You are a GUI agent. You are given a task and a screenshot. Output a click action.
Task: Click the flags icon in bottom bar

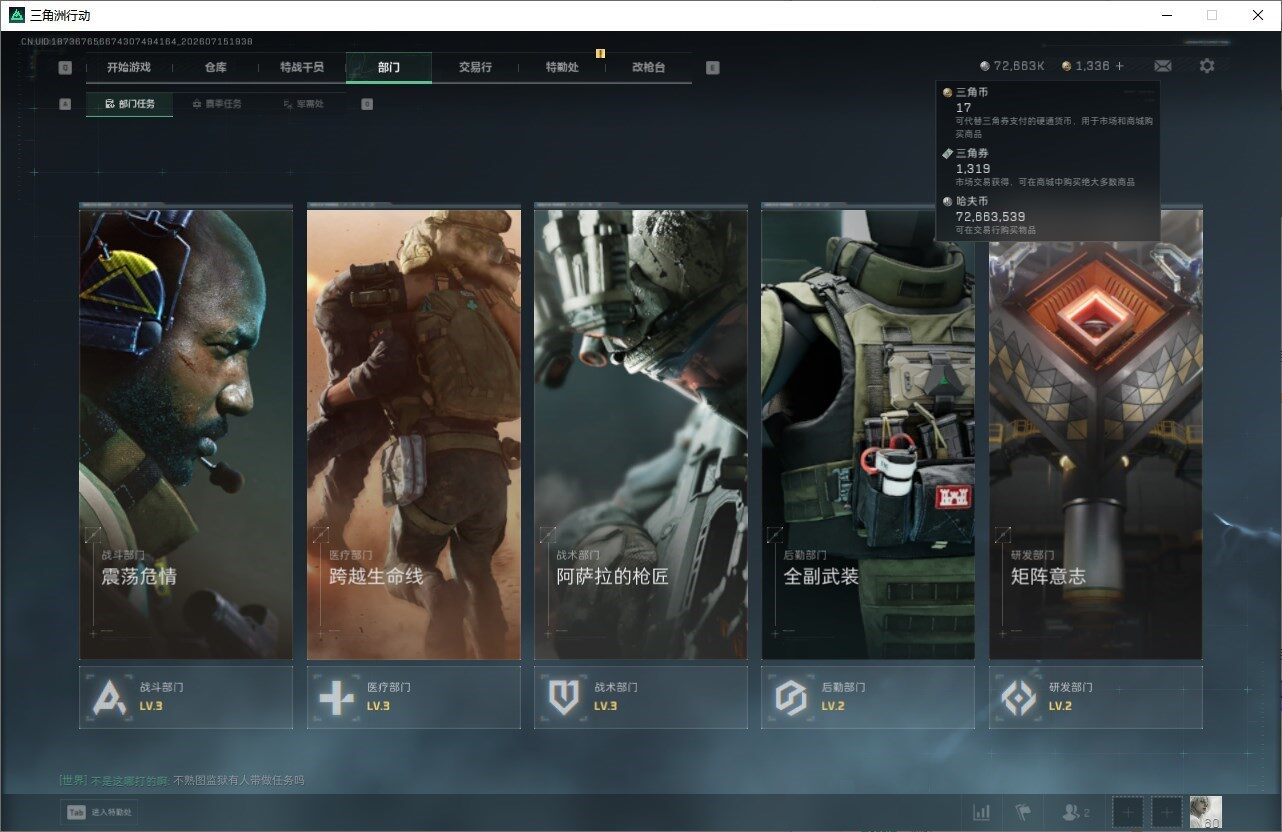tap(1022, 812)
